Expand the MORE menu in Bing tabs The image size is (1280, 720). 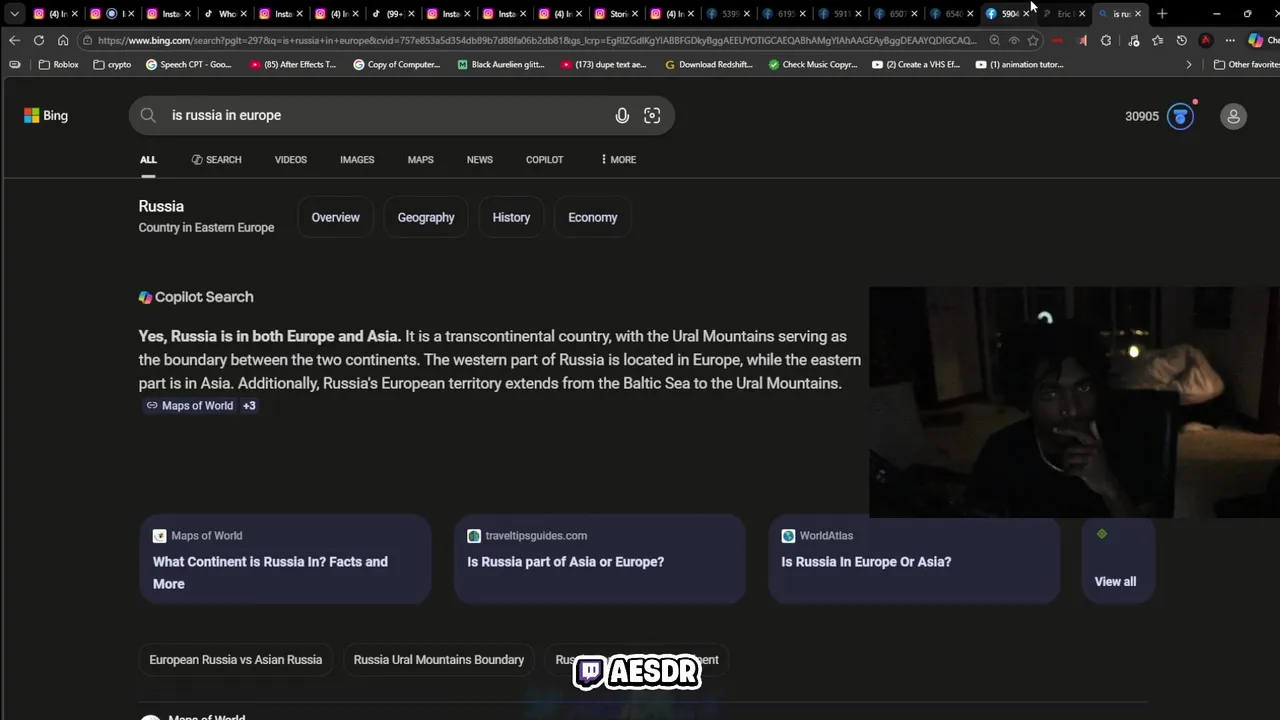coord(618,160)
